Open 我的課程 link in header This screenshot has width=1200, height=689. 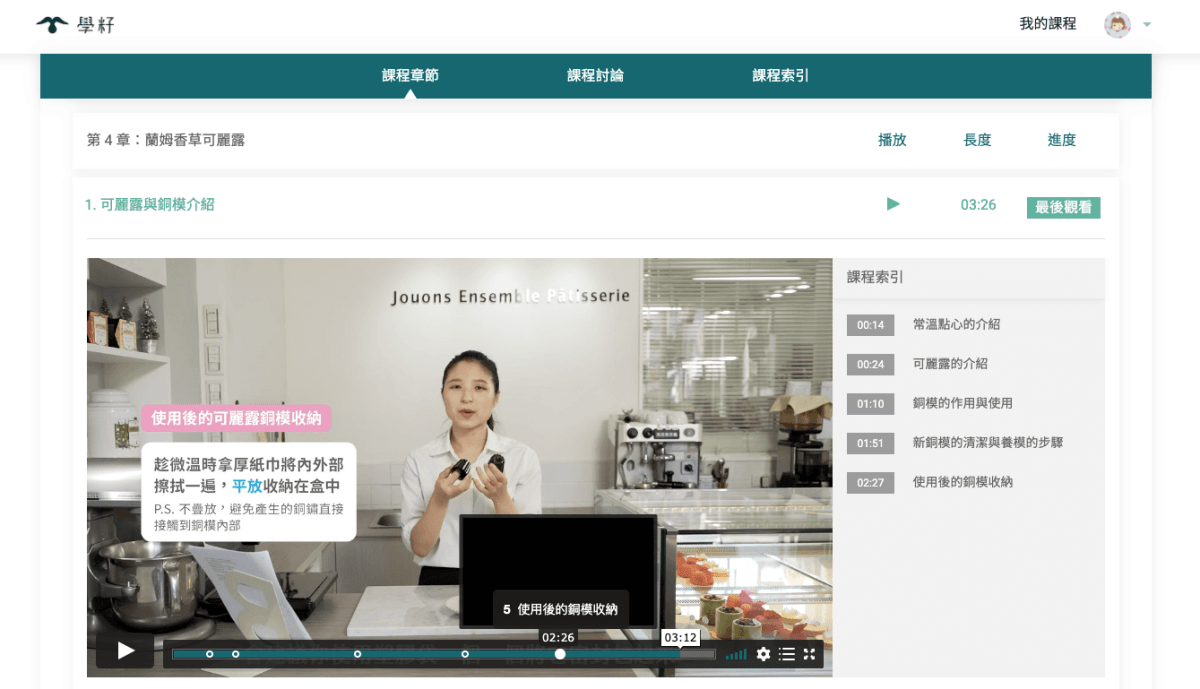pyautogui.click(x=1047, y=24)
